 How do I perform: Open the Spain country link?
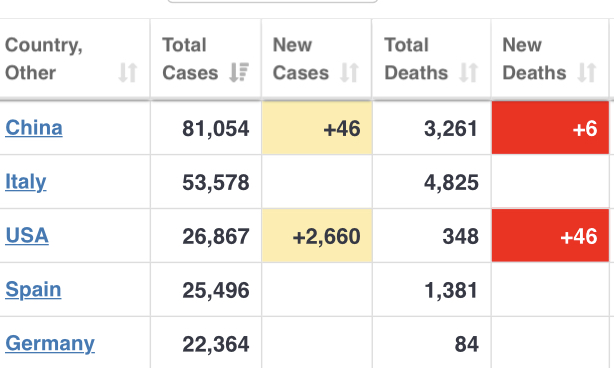pos(33,290)
